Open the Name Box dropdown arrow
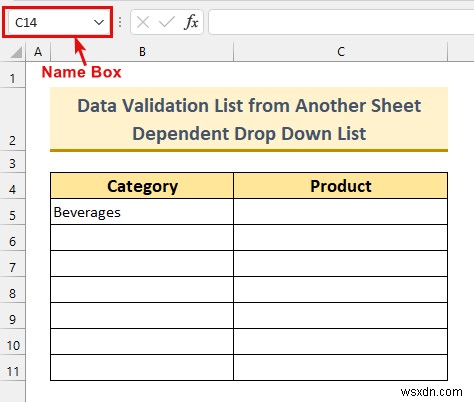Screen dimensions: 474x402 pyautogui.click(x=99, y=22)
